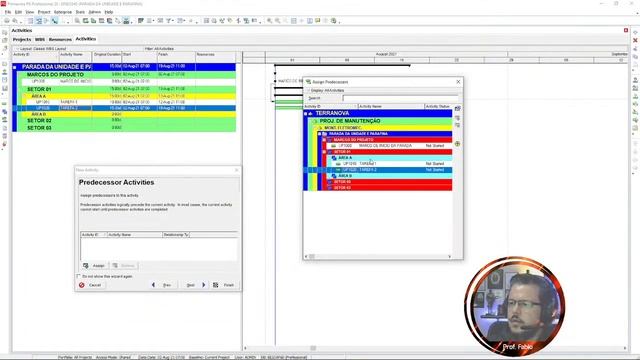Viewport: 640px width, 360px height.
Task: Collapse PARADA DA UNIDADE in the activities table
Action: click(15, 67)
